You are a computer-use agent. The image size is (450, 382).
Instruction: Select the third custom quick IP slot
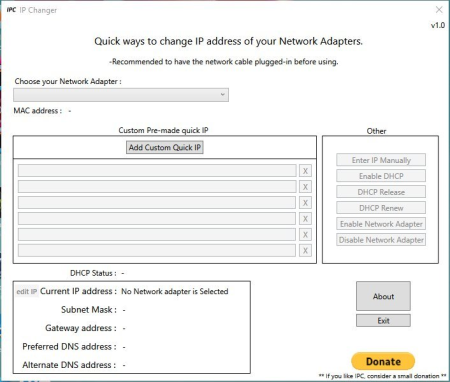coord(157,203)
